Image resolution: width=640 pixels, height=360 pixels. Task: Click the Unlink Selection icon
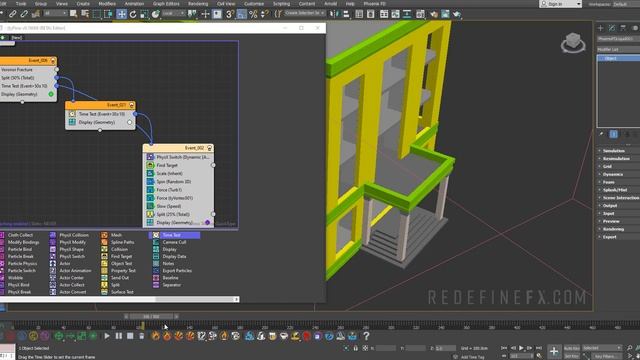coord(24,14)
